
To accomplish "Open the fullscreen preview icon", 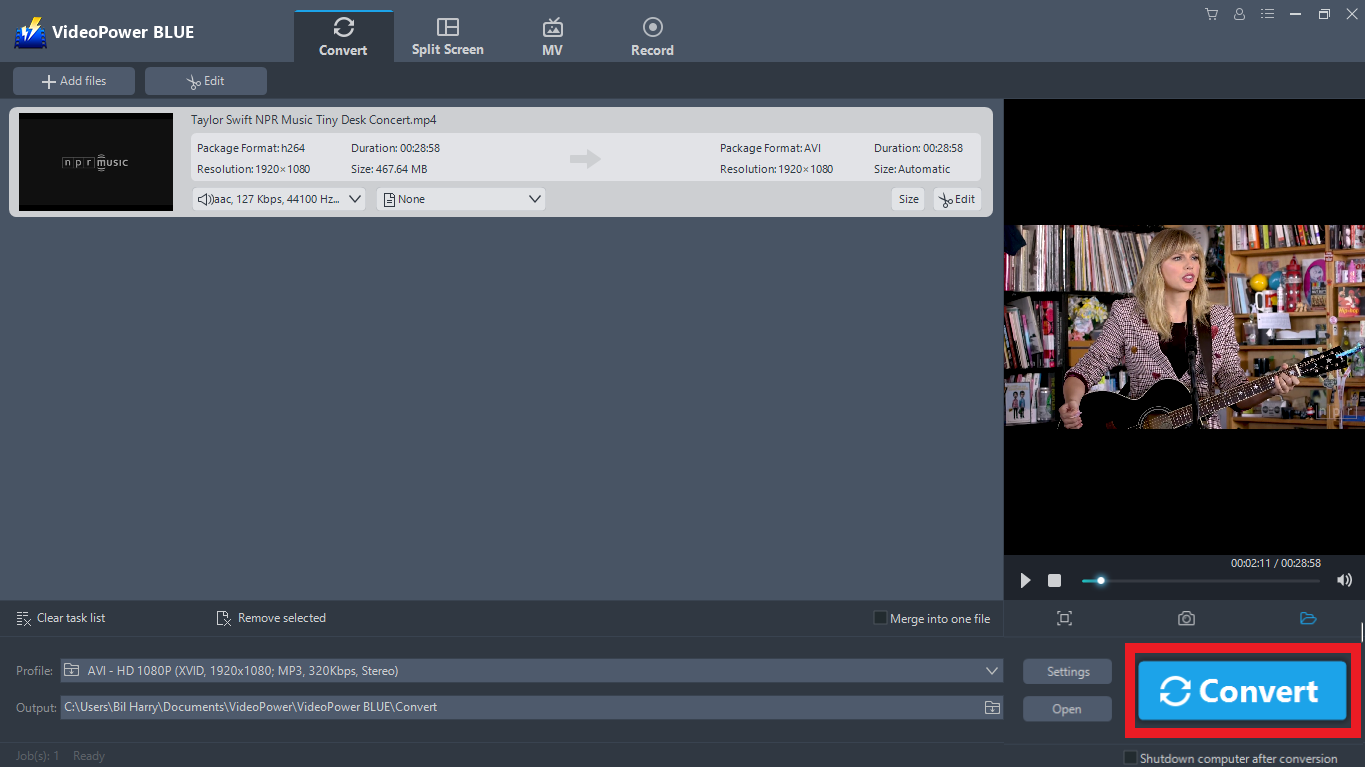I will [x=1064, y=618].
